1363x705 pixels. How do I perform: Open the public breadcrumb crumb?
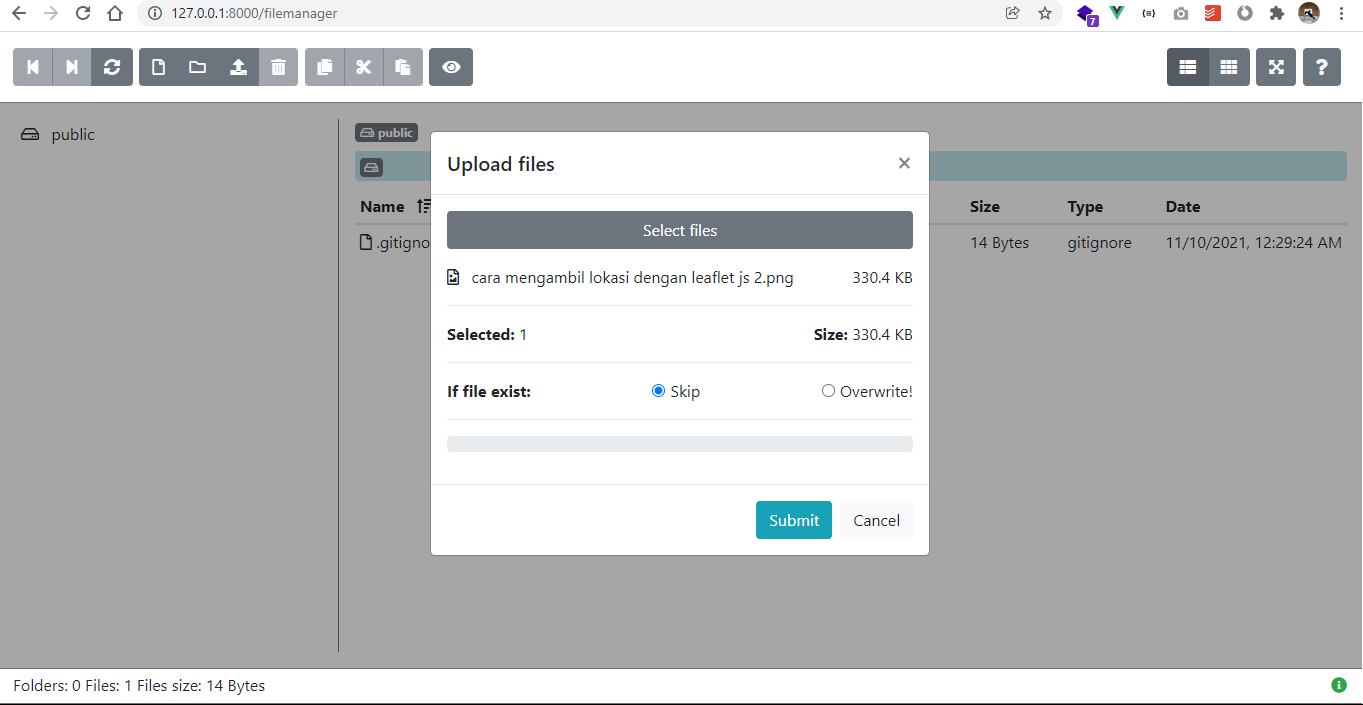click(386, 131)
